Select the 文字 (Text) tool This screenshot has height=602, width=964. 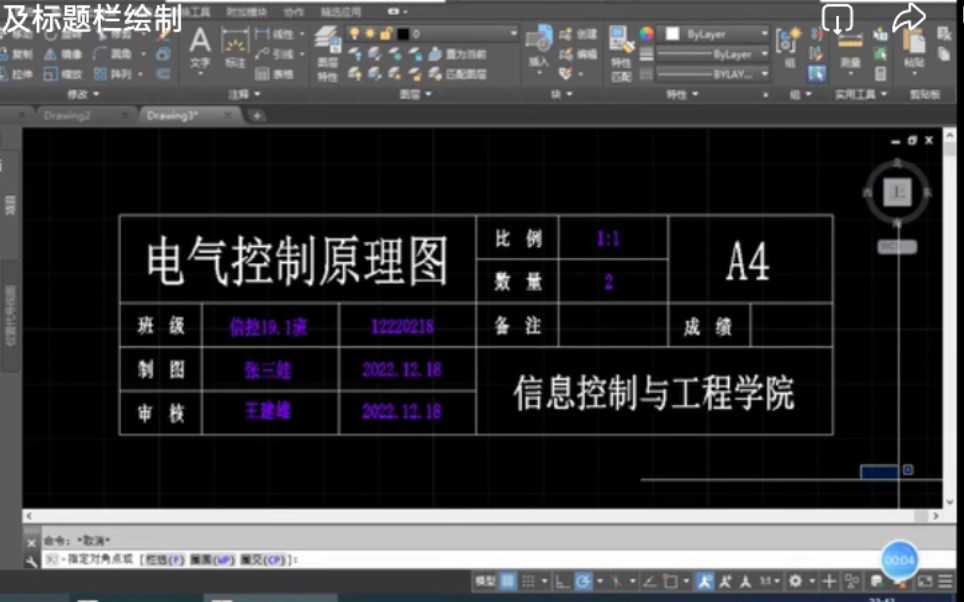200,48
